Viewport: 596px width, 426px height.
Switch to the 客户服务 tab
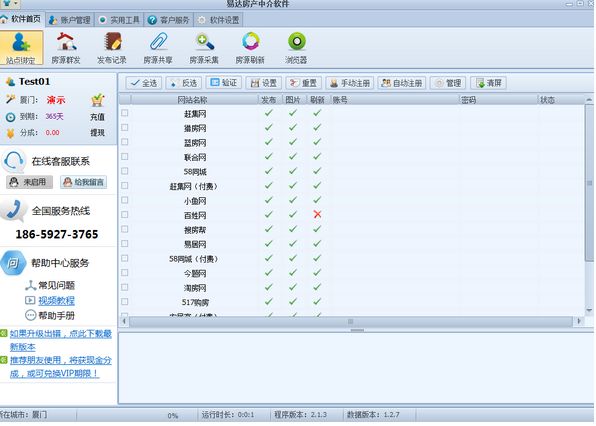pos(169,20)
